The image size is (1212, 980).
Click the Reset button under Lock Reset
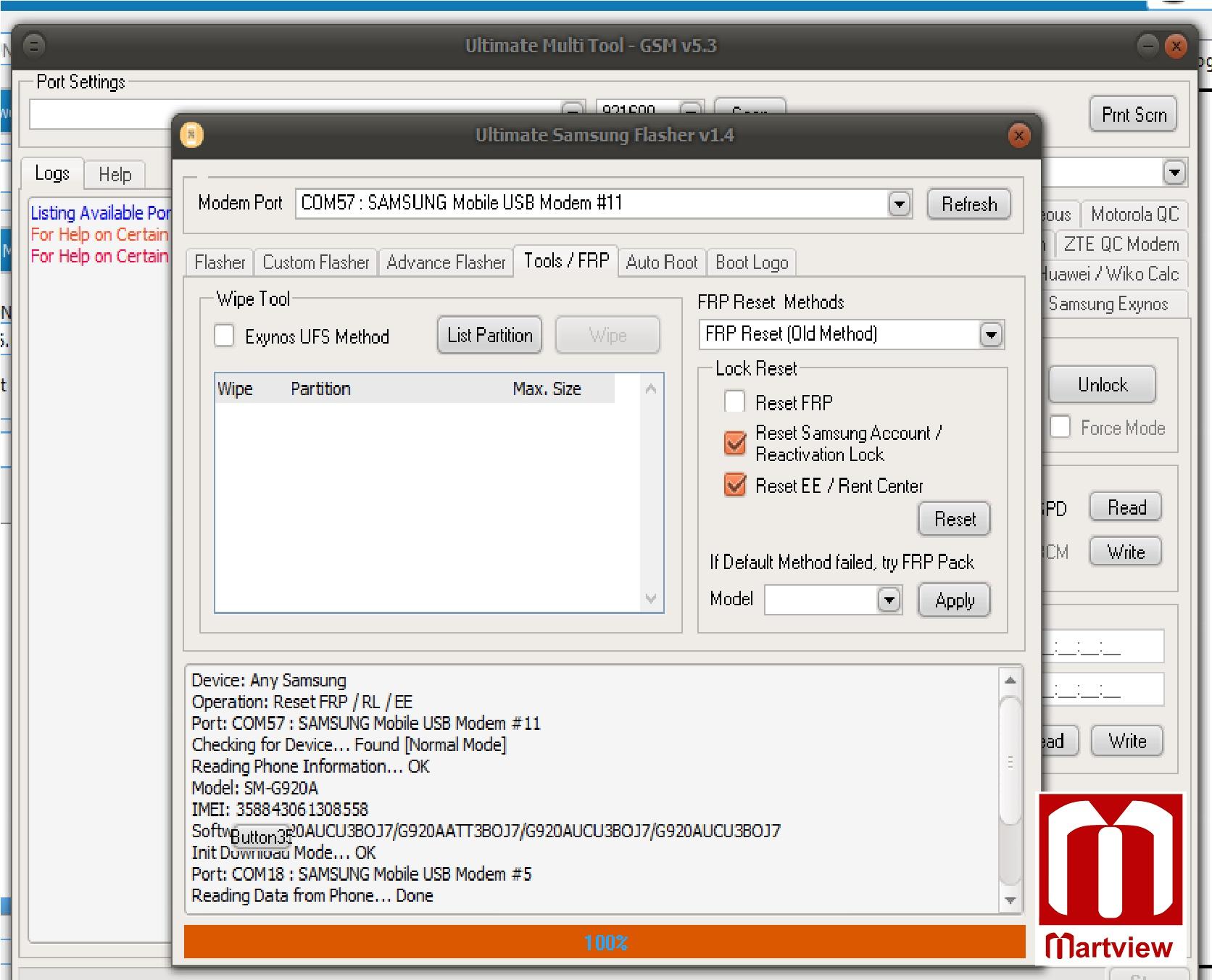[954, 519]
